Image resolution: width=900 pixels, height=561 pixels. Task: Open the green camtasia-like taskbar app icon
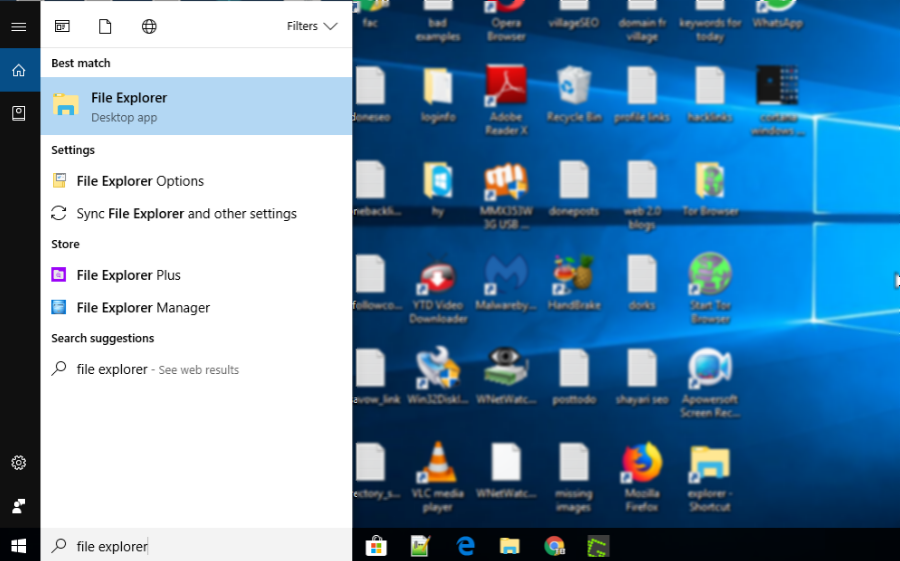click(598, 545)
